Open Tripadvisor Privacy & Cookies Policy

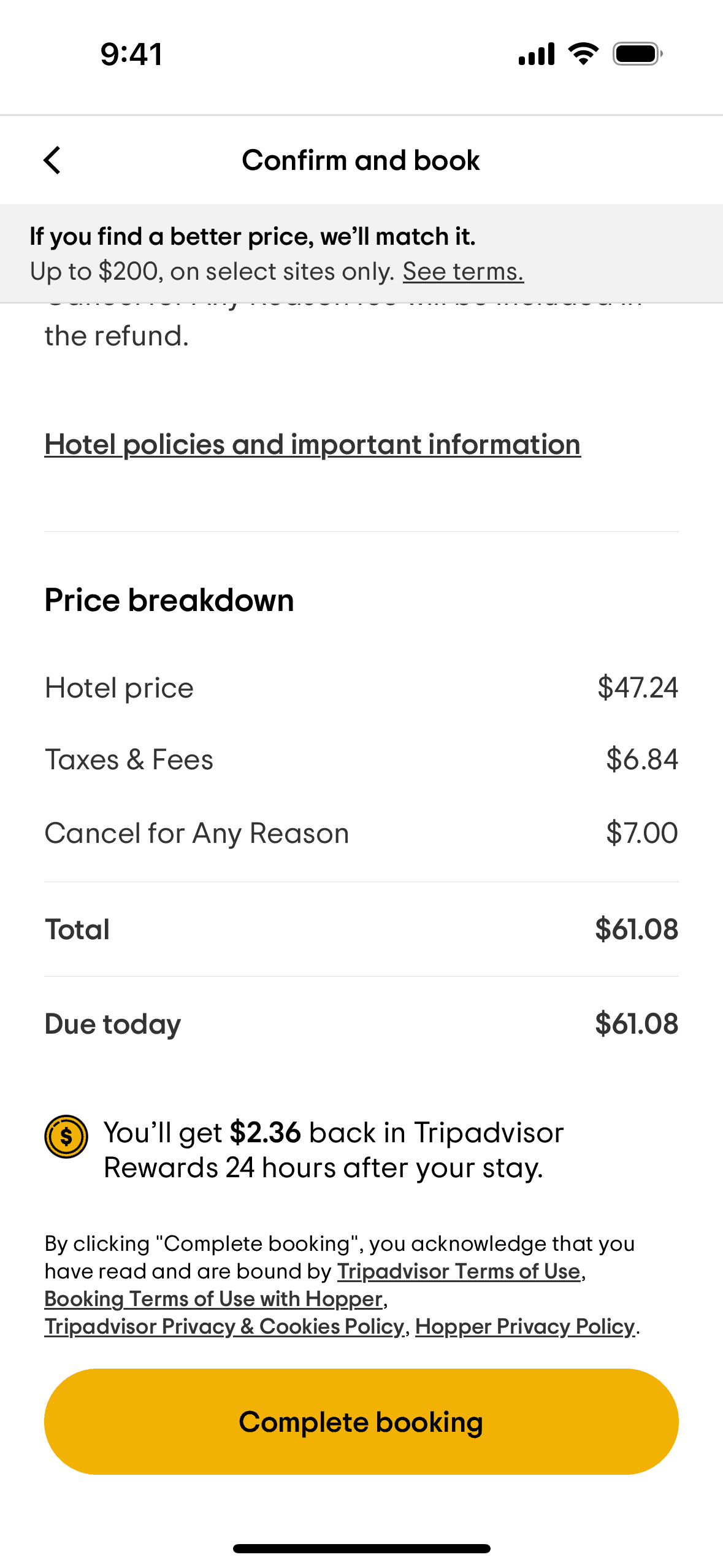[x=224, y=1326]
